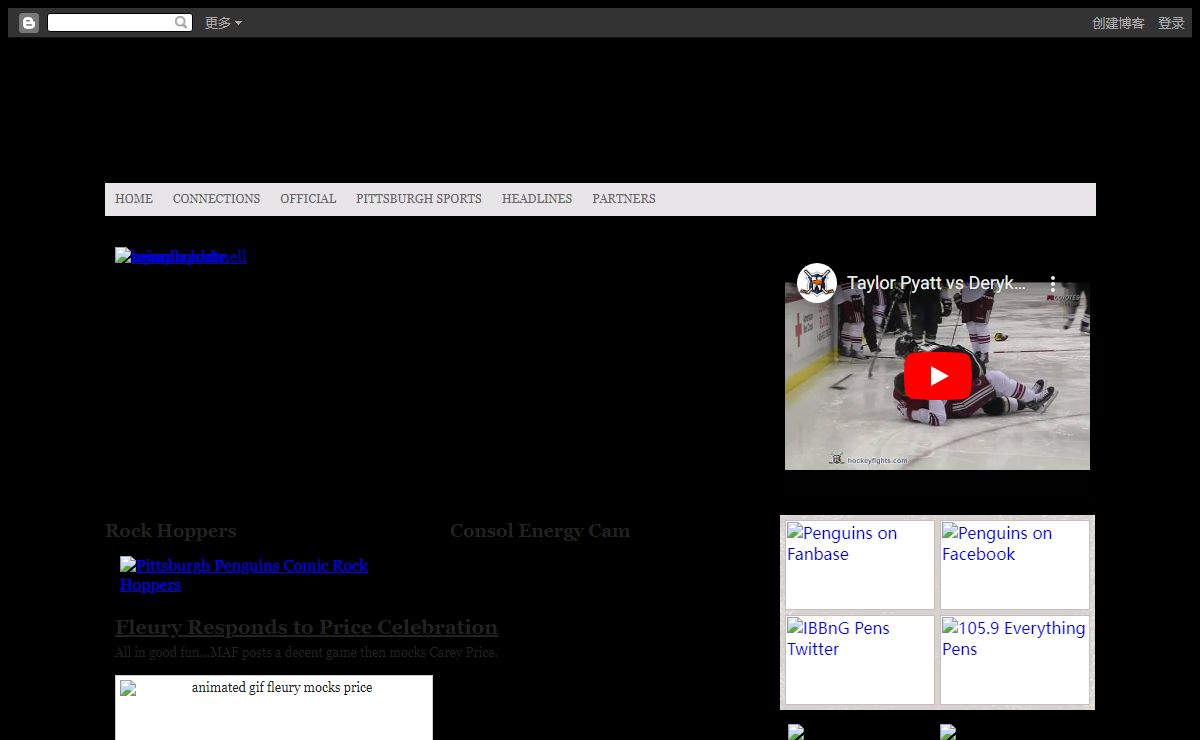
Task: Click the search magnifier icon in navbar
Action: [x=181, y=22]
